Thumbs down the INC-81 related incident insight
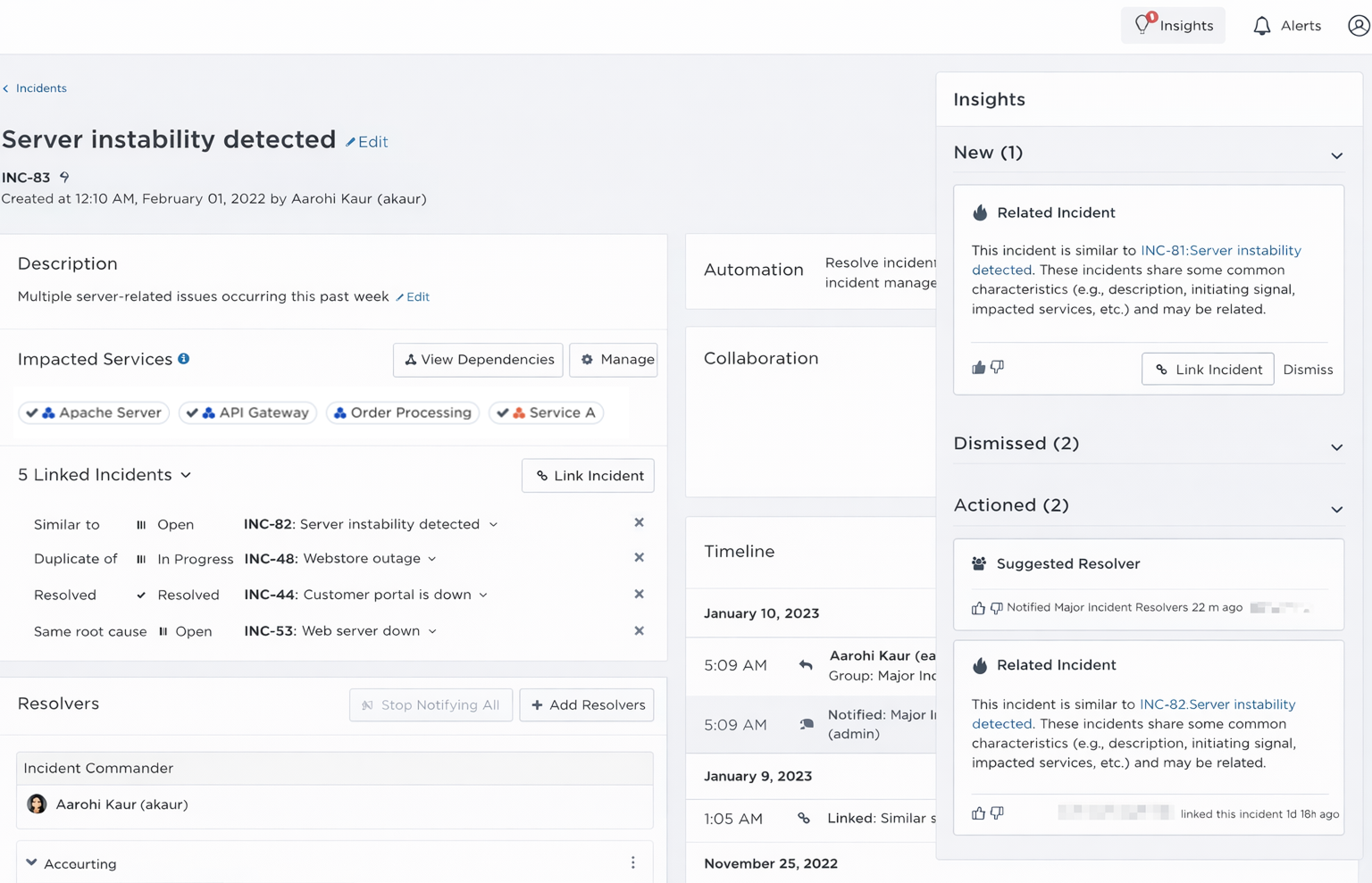This screenshot has width=1372, height=883. point(998,368)
